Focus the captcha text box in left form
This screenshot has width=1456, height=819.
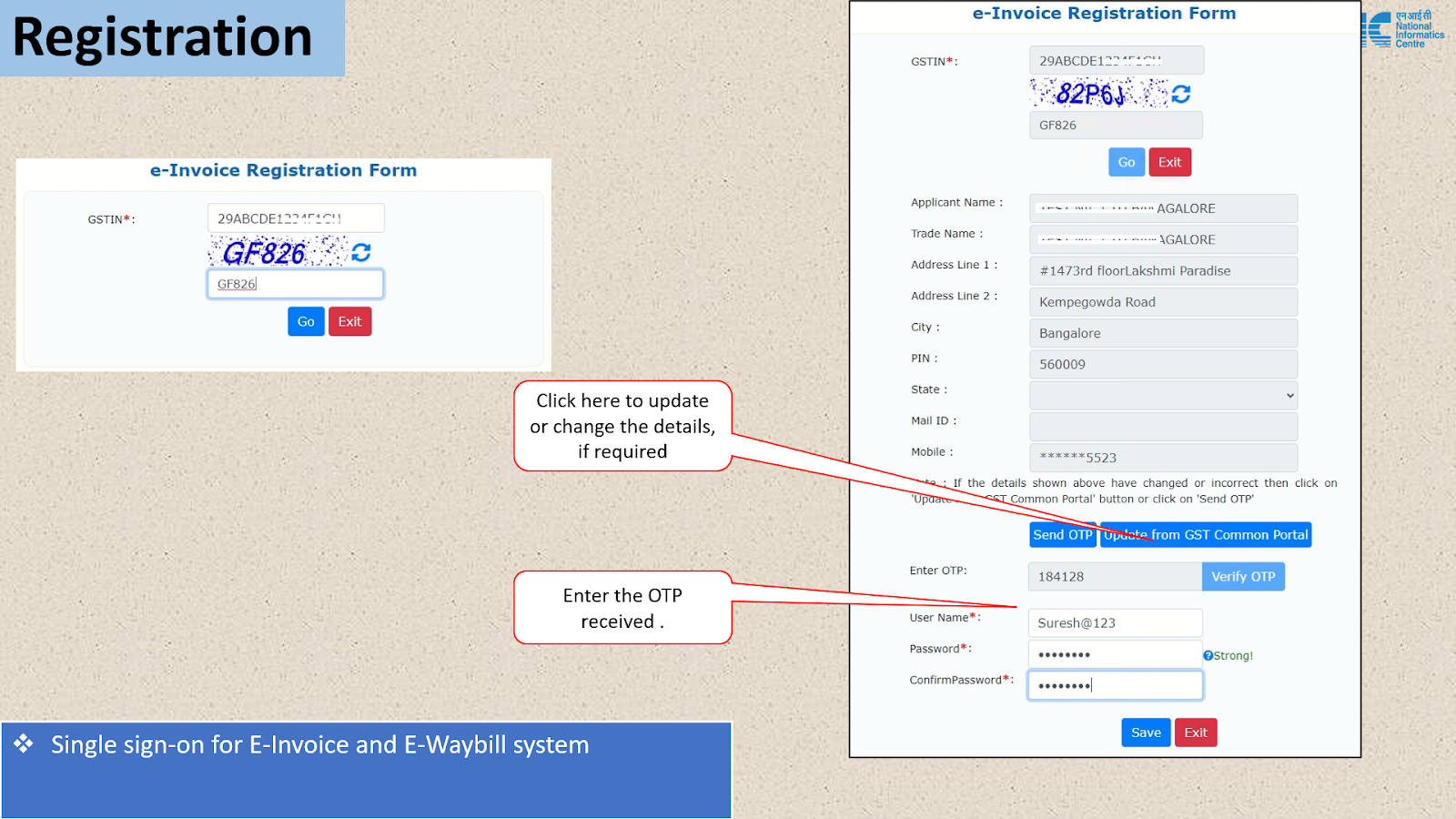pyautogui.click(x=295, y=284)
